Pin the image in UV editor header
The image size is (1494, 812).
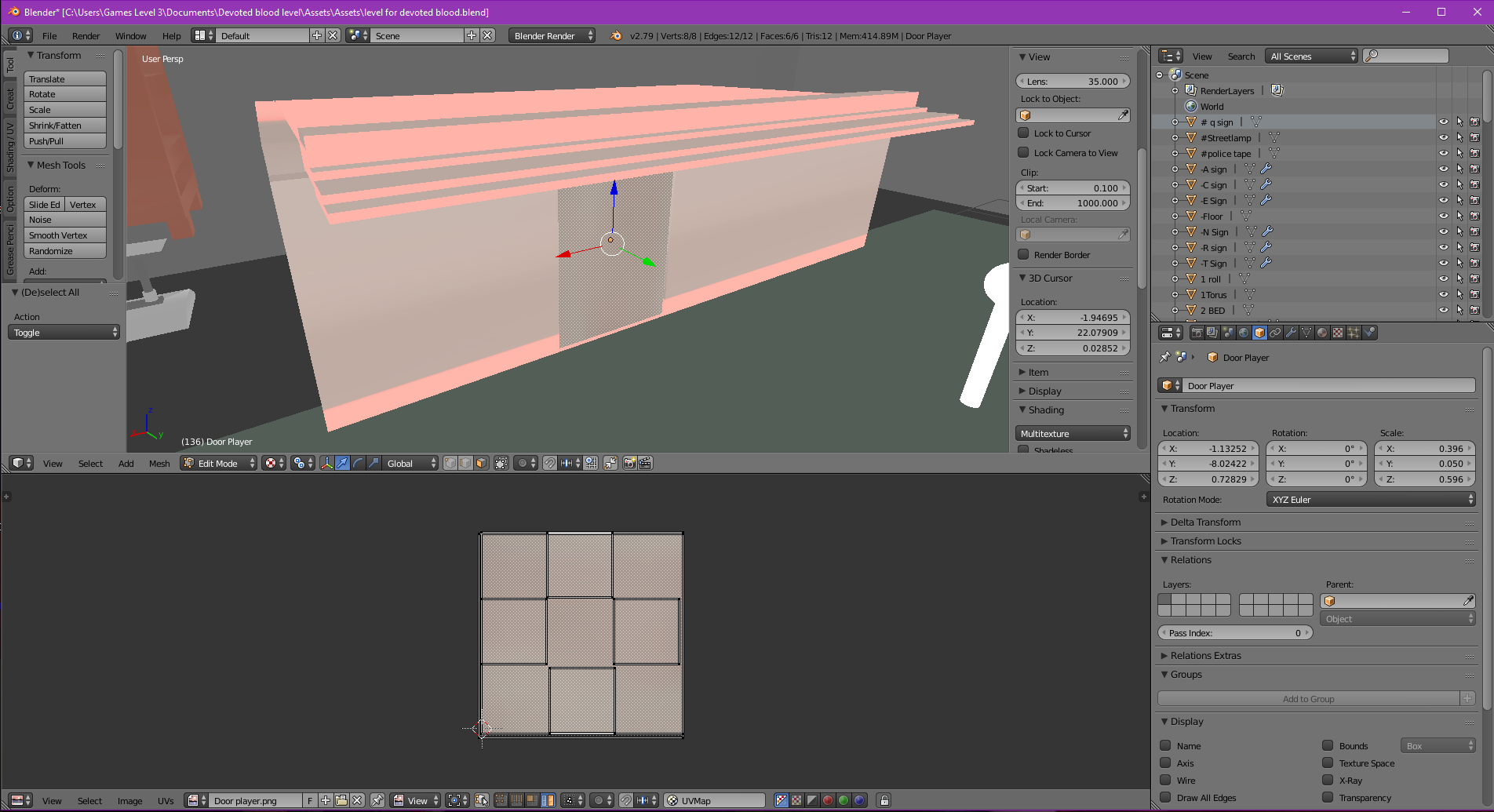pyautogui.click(x=377, y=800)
